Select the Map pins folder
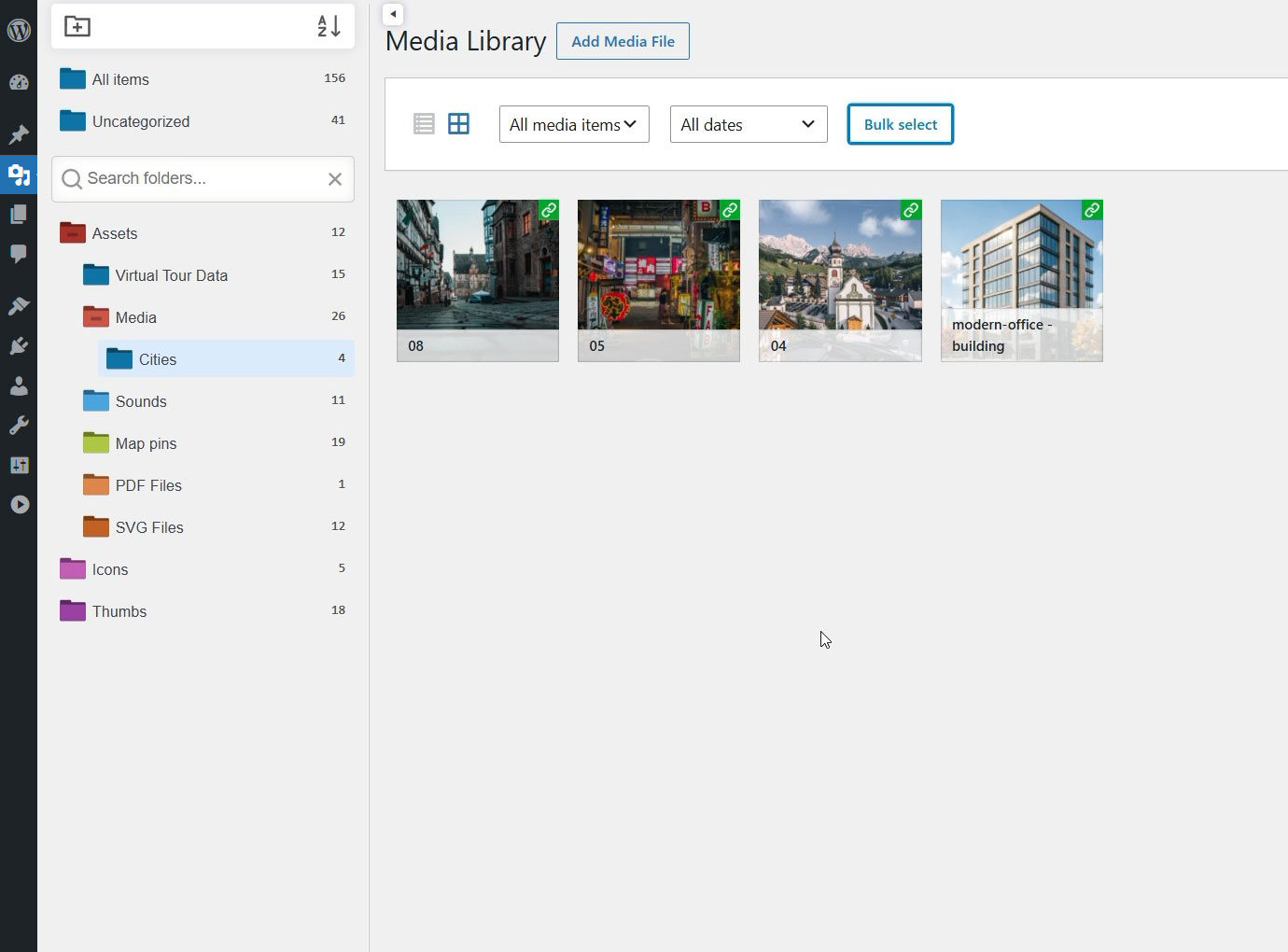Screen dimensions: 1288x952 (x=215, y=443)
